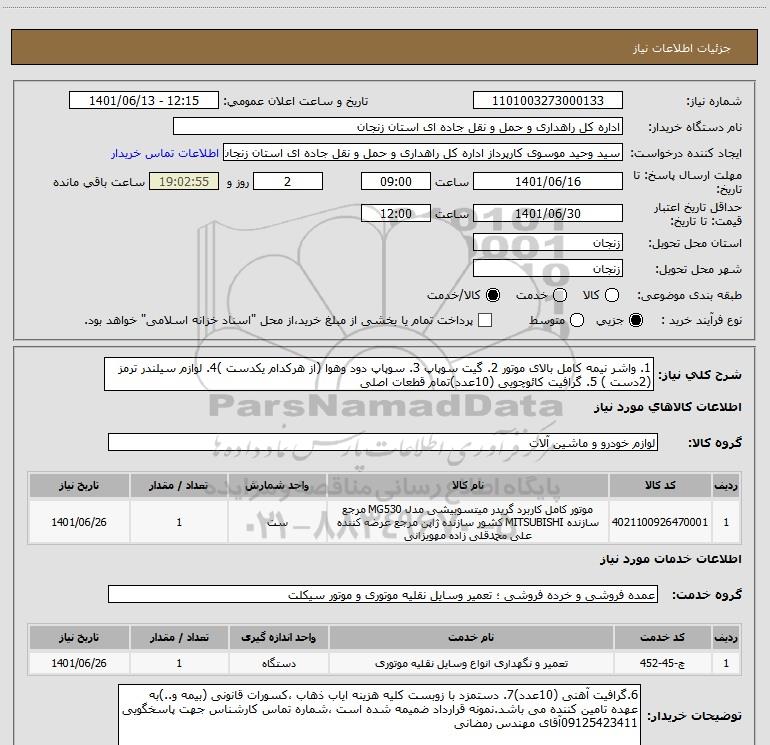This screenshot has height=745, width=770.
Task: Click the announcement date field 1401/06/13 - 12:15
Action: point(144,101)
